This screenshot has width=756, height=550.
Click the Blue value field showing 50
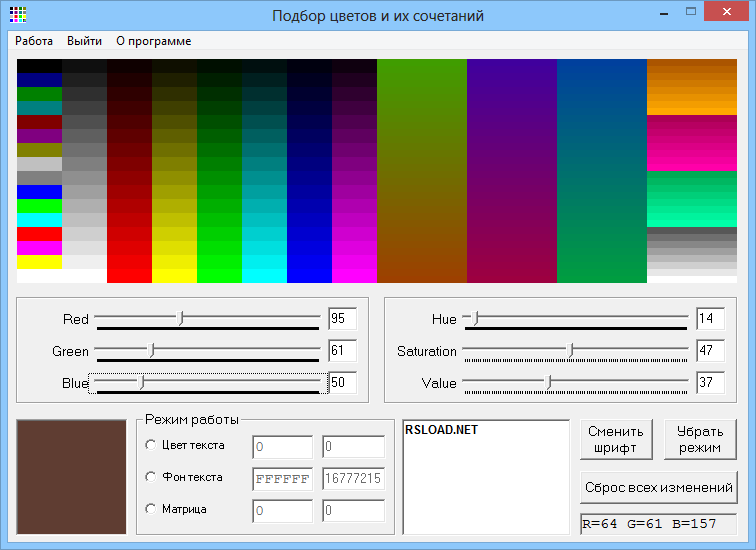pos(342,383)
